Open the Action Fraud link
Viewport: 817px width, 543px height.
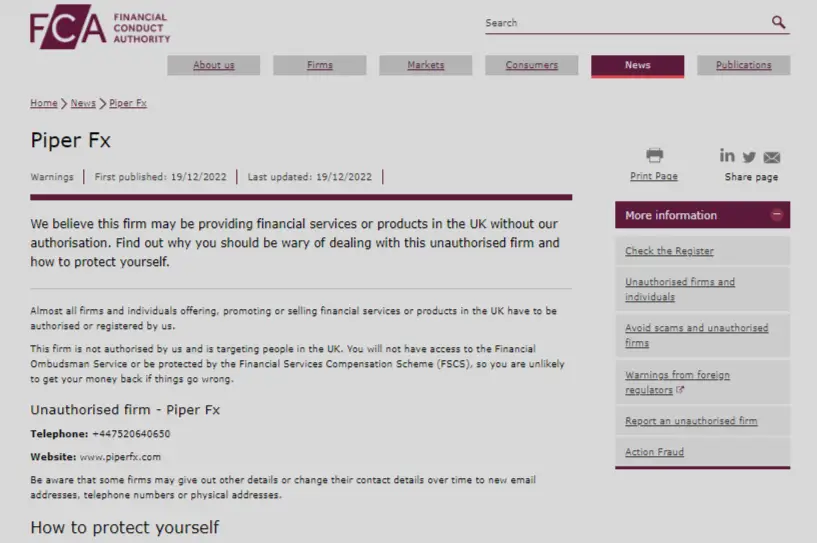654,452
